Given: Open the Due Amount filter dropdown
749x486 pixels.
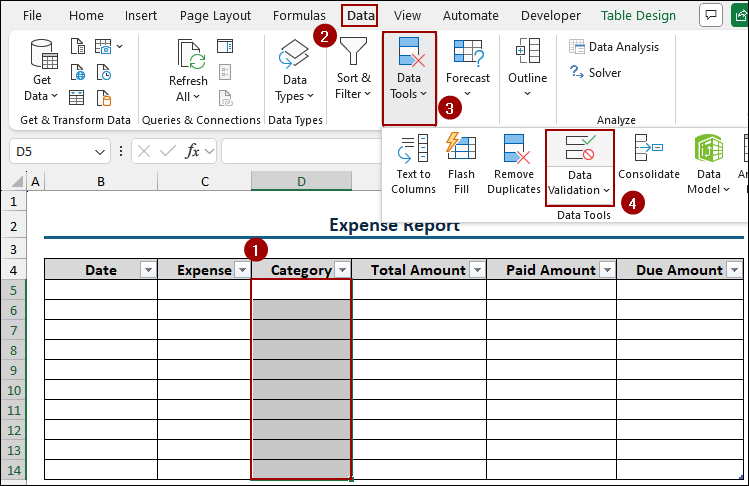Looking at the screenshot, I should (x=734, y=270).
